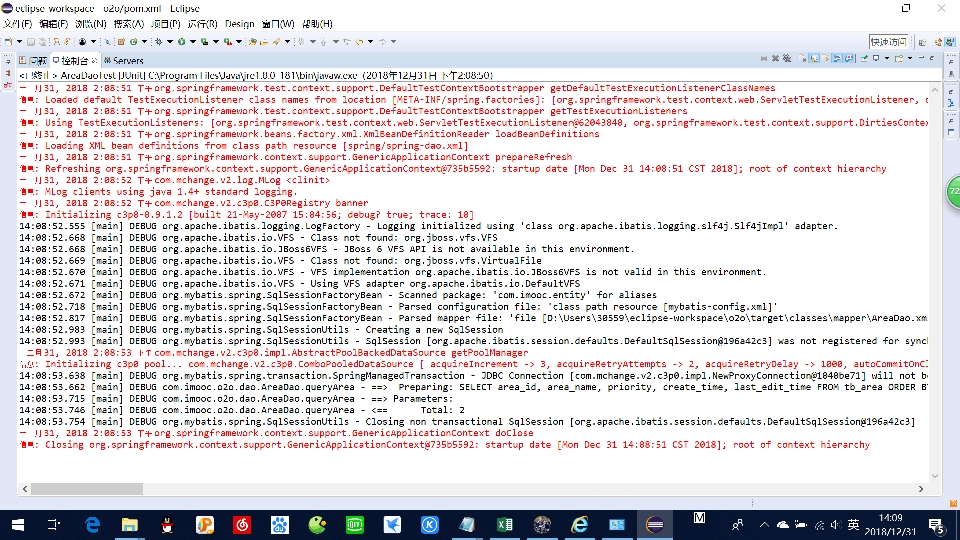
Task: Click Open Console icon in console toolbar
Action: [899, 58]
